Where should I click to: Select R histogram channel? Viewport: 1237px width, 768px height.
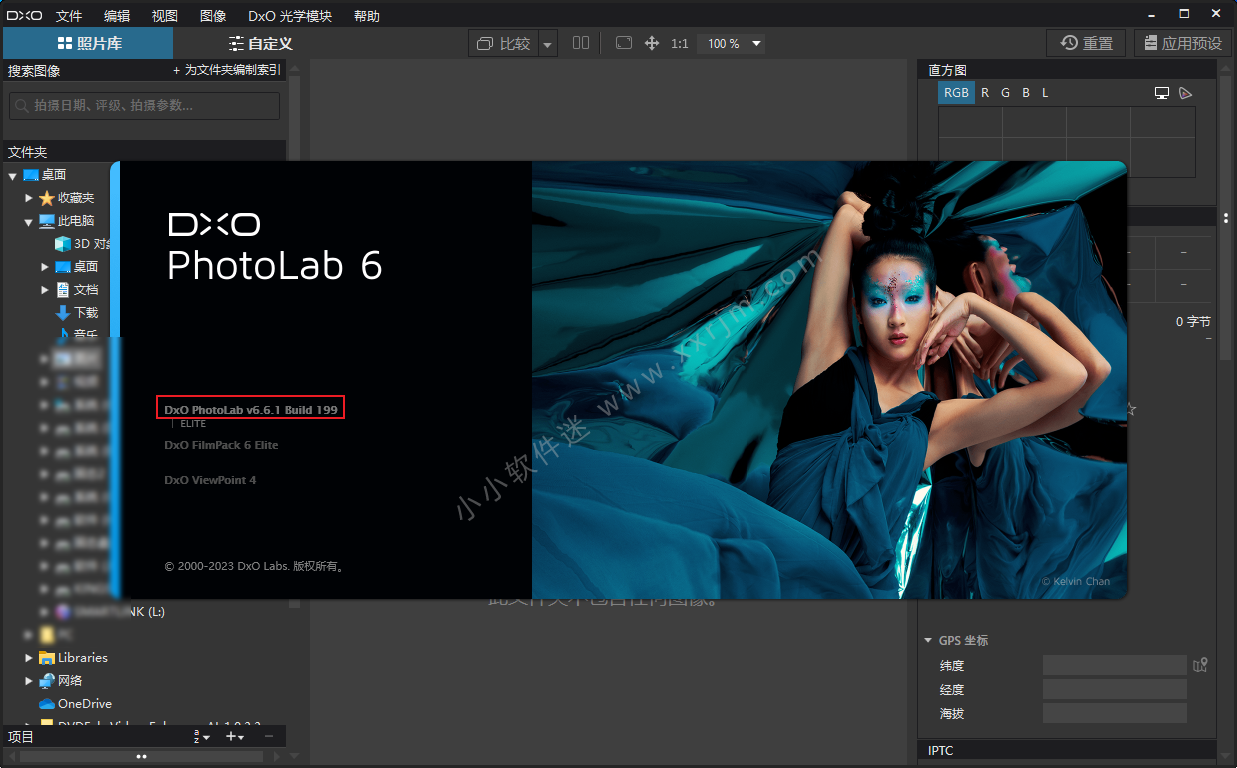[985, 92]
